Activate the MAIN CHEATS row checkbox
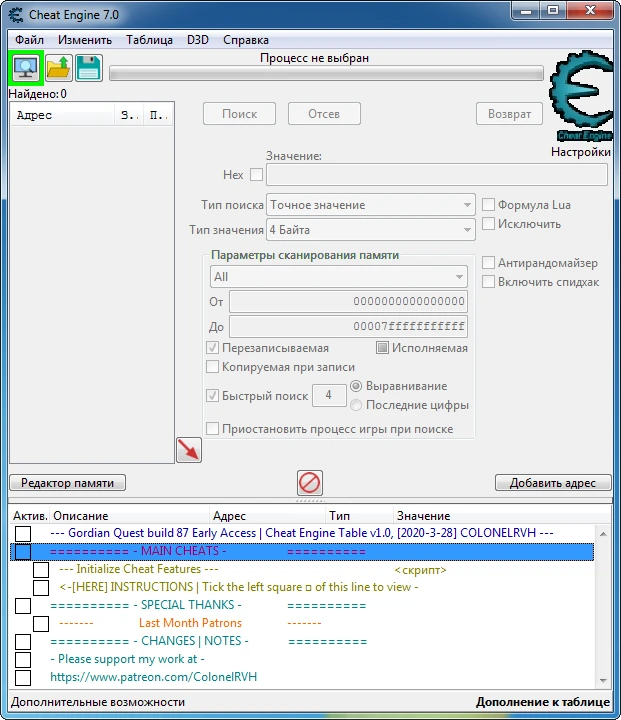Image resolution: width=621 pixels, height=720 pixels. click(23, 551)
